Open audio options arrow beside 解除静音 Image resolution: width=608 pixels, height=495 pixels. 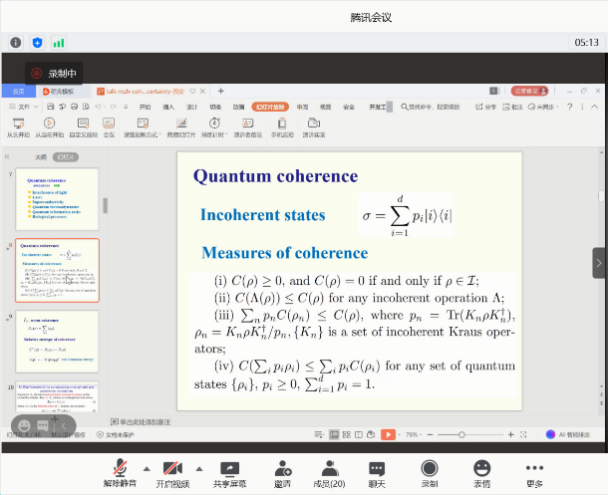[x=147, y=467]
